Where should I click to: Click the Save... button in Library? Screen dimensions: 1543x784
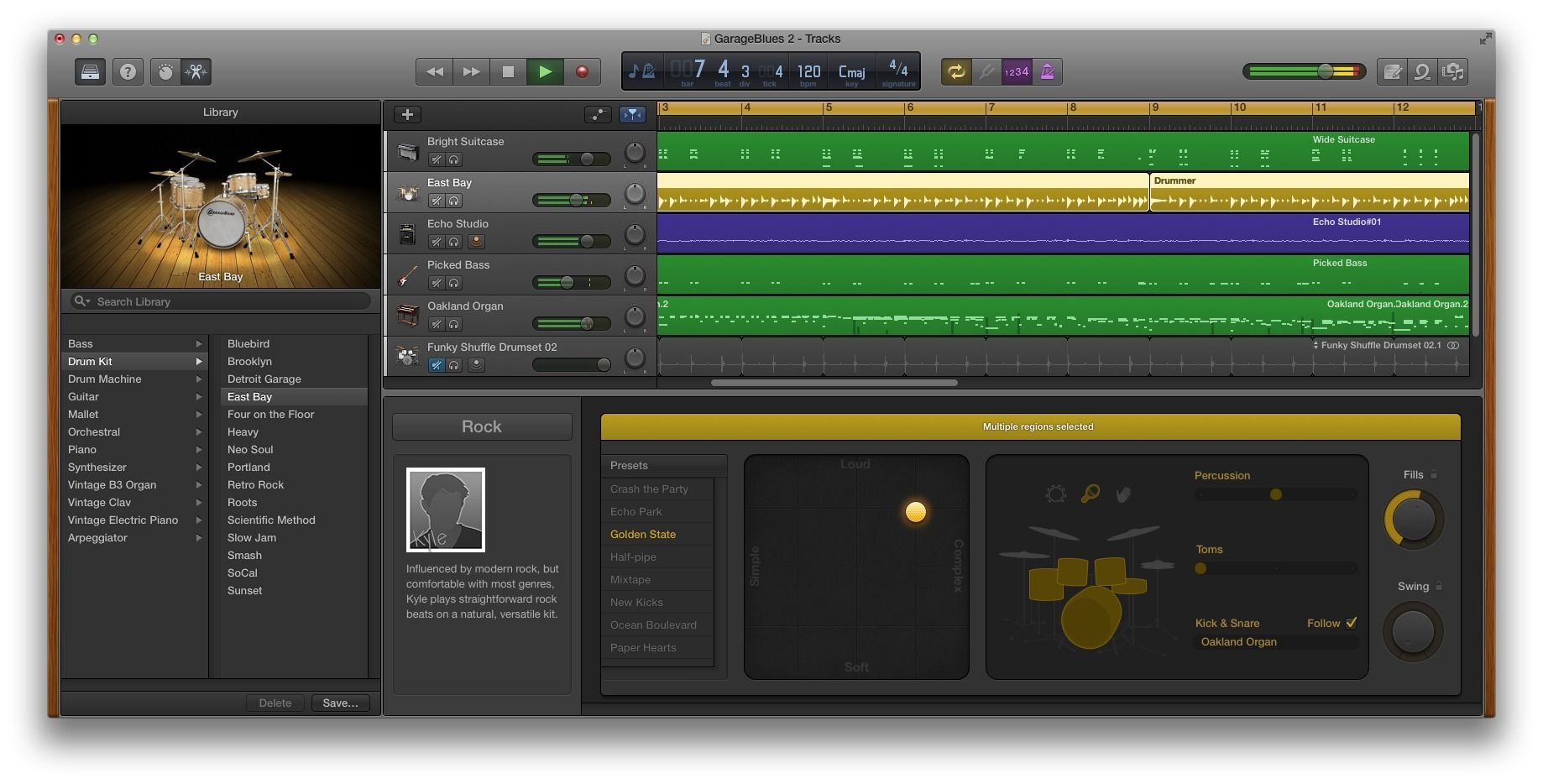[340, 703]
